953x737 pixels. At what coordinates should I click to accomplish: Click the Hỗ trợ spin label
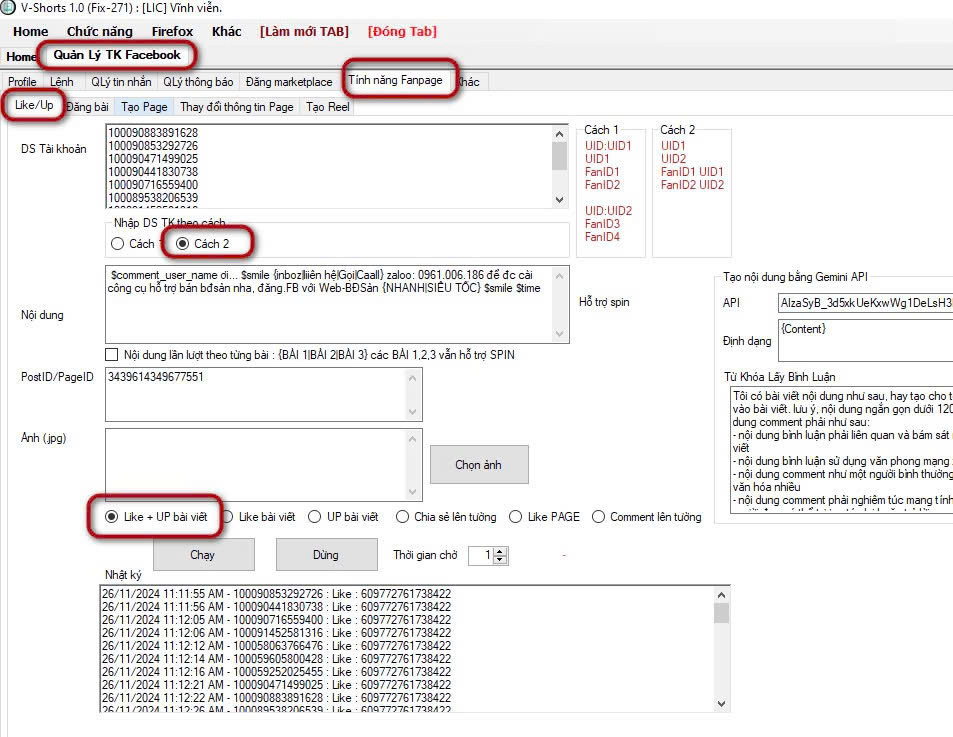point(604,302)
